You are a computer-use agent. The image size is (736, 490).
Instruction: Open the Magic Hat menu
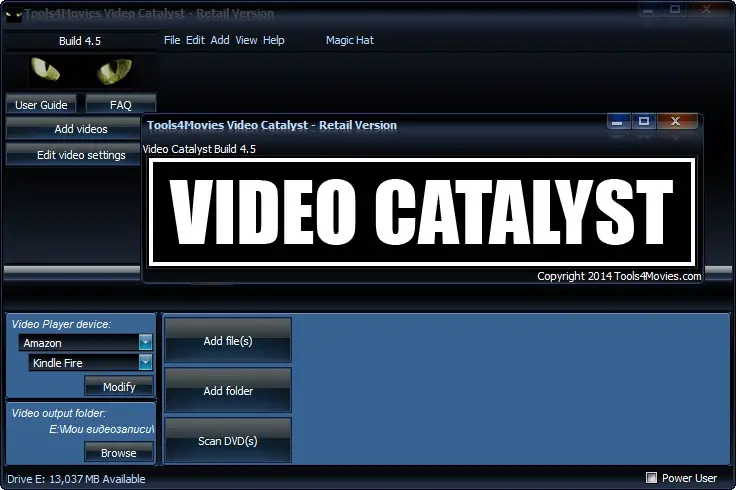point(350,40)
